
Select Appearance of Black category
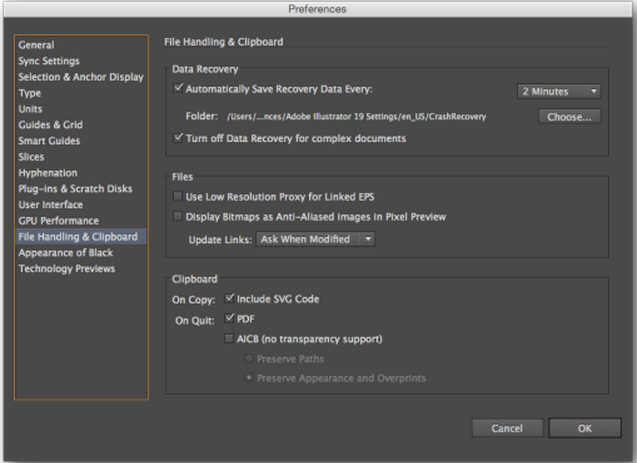click(x=66, y=253)
